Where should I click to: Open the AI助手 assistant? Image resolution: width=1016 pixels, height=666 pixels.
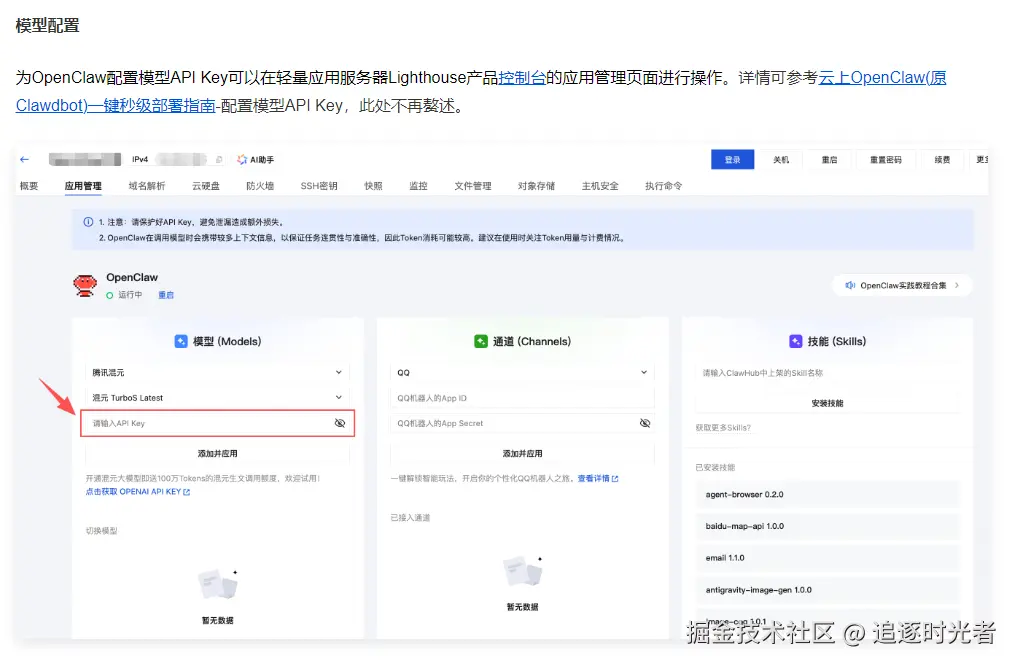[255, 159]
